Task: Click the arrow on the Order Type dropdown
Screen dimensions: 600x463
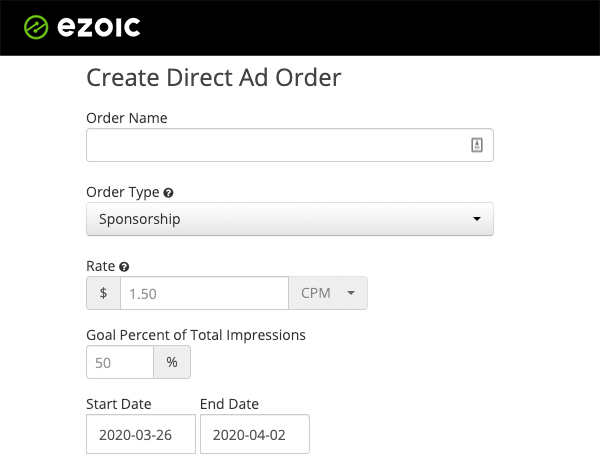Action: 476,219
